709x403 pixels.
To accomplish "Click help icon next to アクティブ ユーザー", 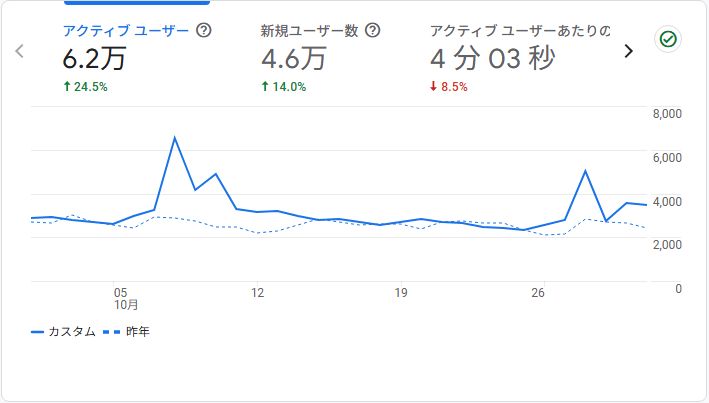I will 204,31.
